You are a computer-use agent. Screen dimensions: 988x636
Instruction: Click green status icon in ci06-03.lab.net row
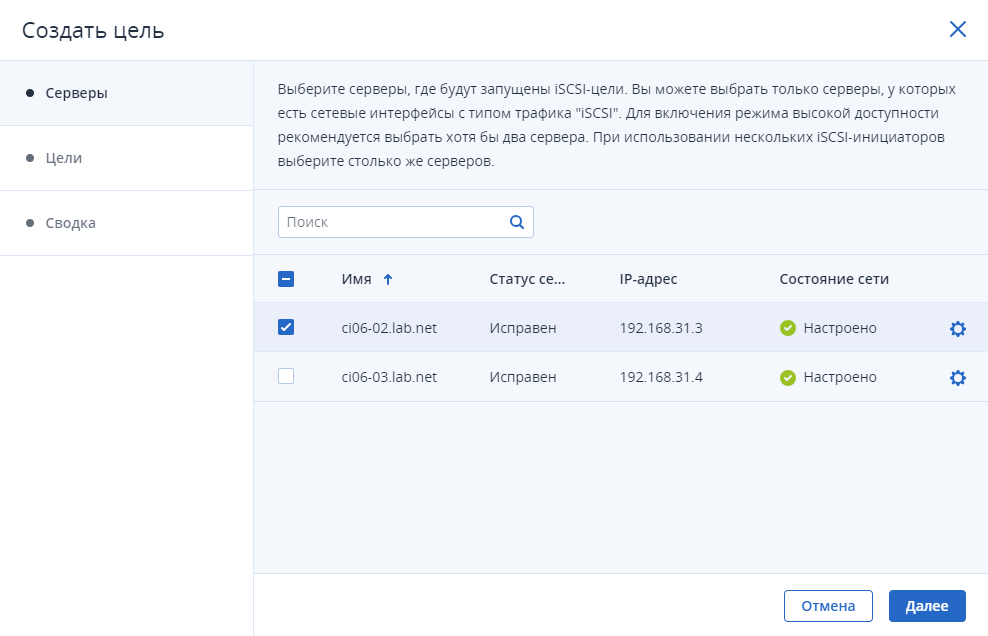click(x=788, y=377)
